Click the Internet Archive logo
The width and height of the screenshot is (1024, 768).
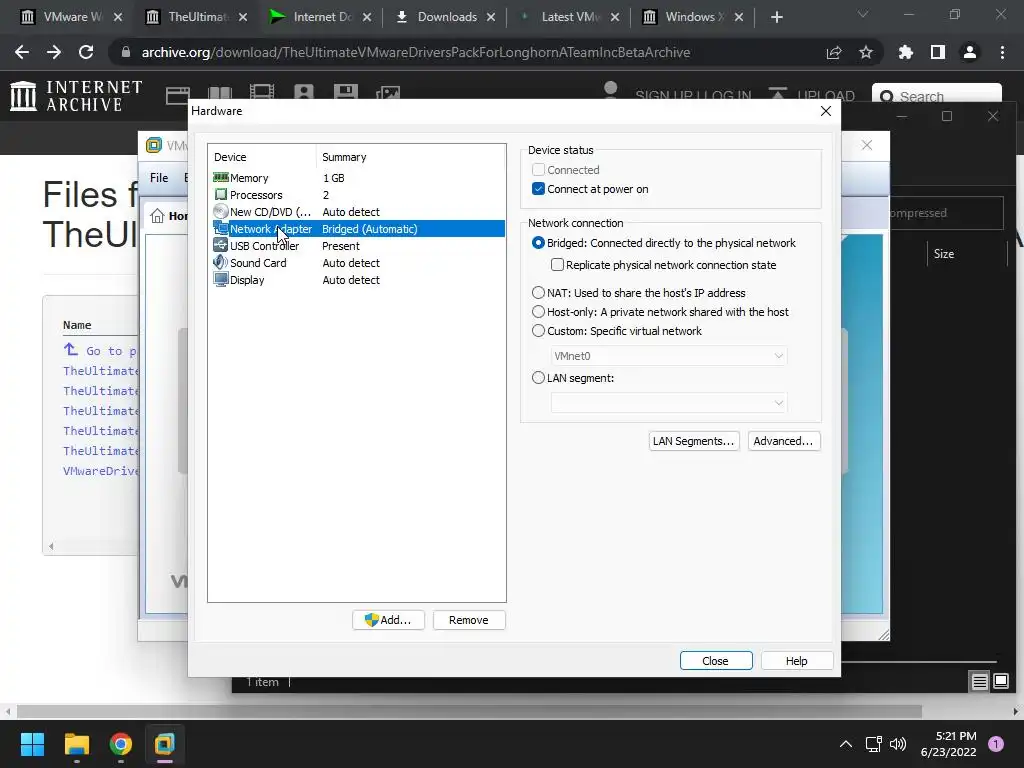[x=76, y=96]
